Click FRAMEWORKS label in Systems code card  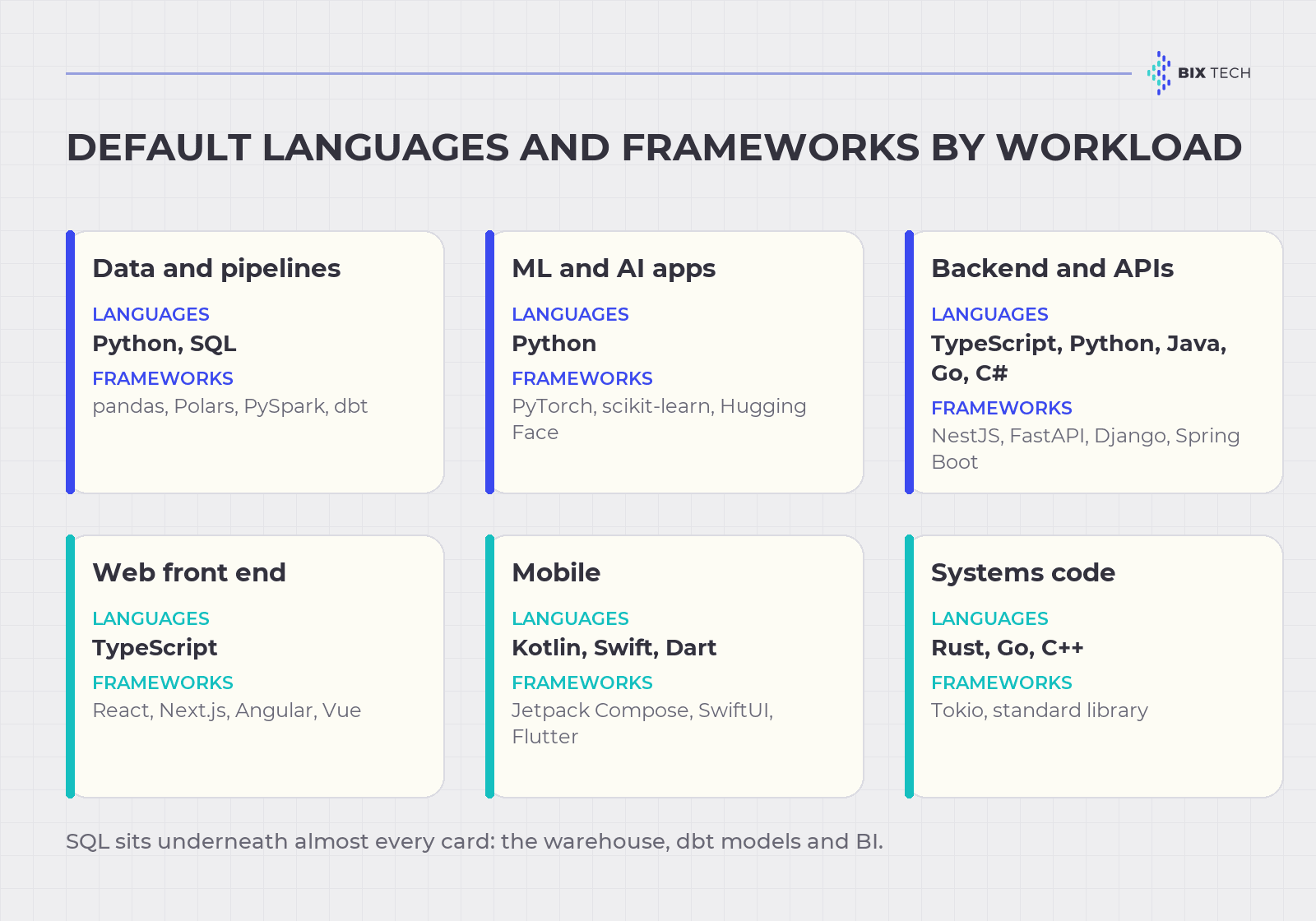point(1002,683)
